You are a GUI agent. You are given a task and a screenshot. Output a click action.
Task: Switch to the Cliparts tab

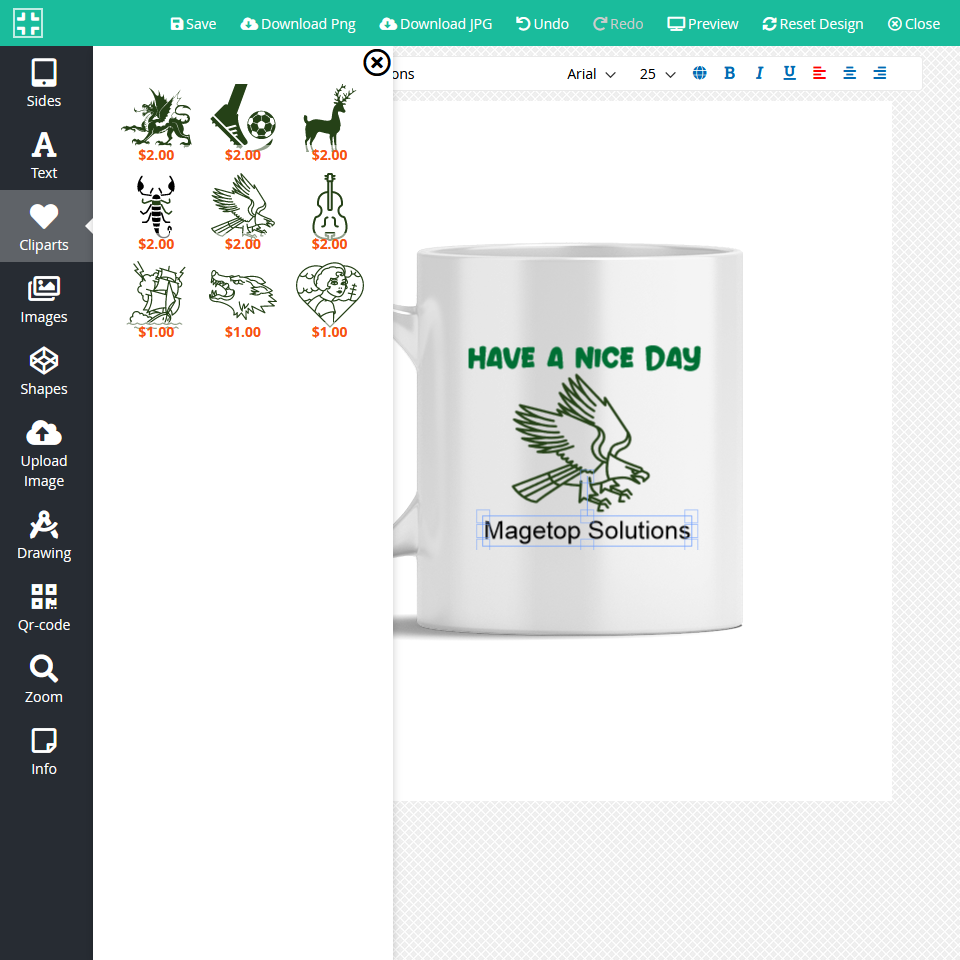click(44, 227)
